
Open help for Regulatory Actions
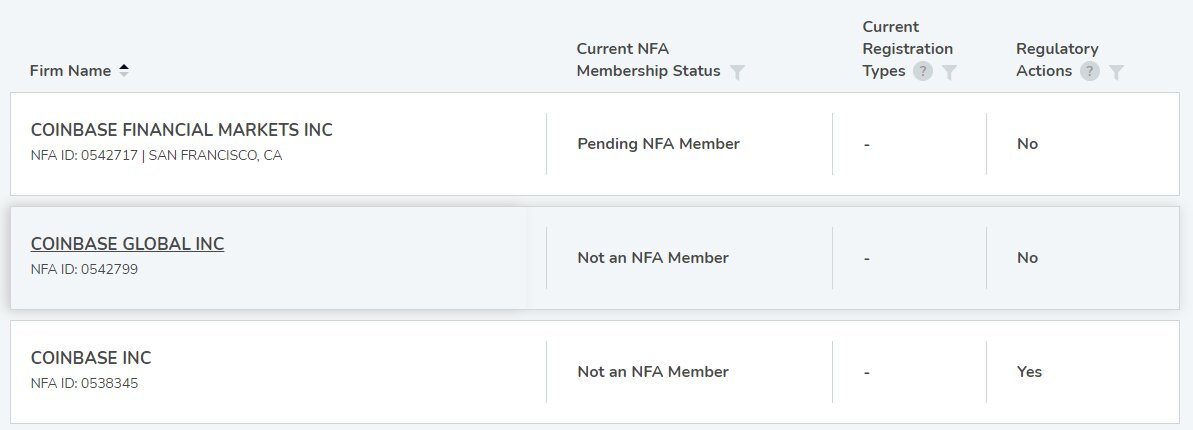coord(1090,72)
